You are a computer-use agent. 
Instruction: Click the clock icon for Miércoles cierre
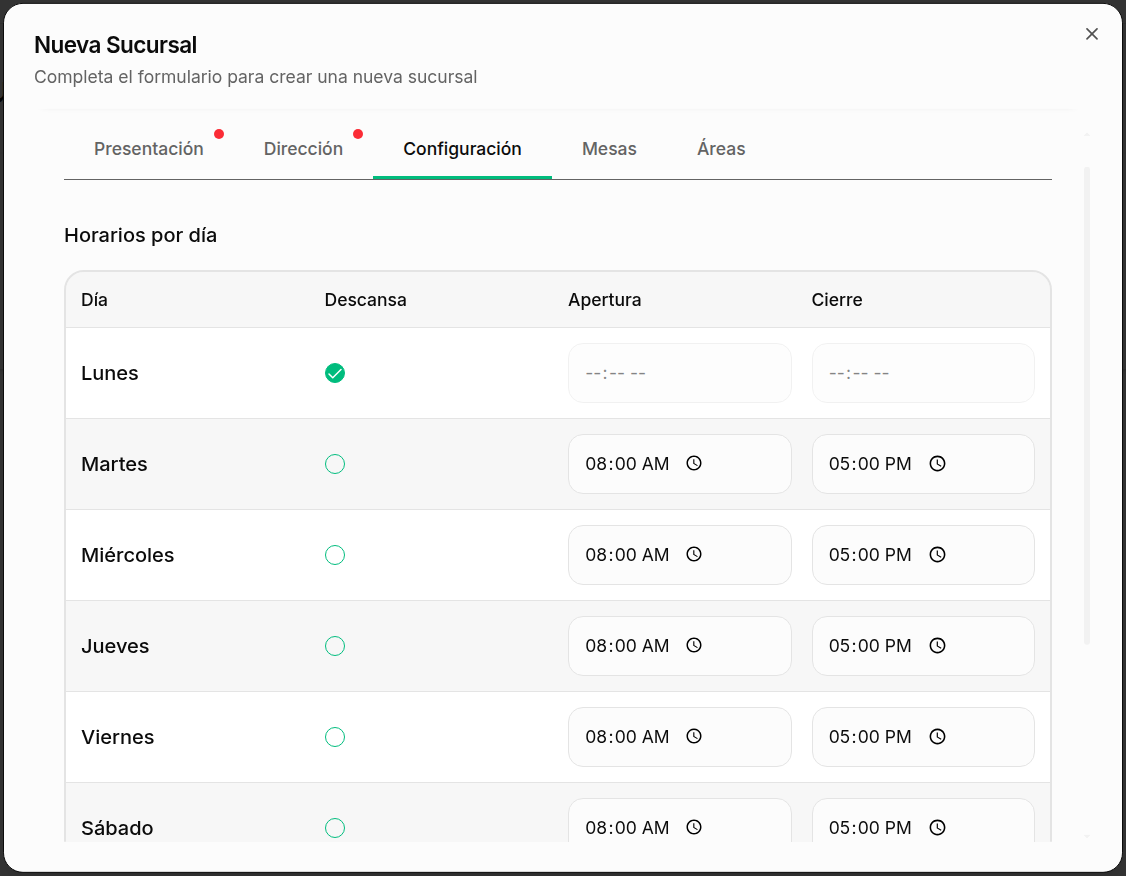tap(937, 554)
